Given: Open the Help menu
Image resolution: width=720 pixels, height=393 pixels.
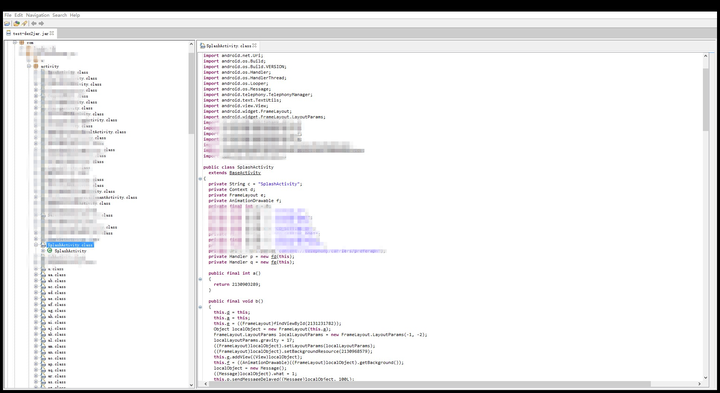Looking at the screenshot, I should click(x=75, y=15).
